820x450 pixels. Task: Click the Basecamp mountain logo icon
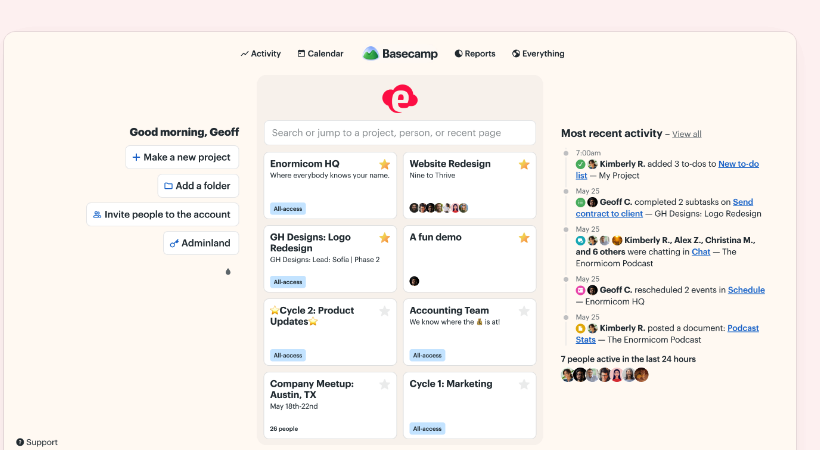tap(371, 53)
